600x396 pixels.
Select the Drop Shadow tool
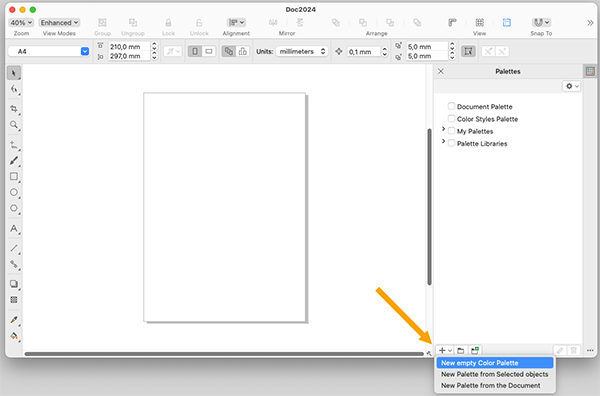(14, 284)
